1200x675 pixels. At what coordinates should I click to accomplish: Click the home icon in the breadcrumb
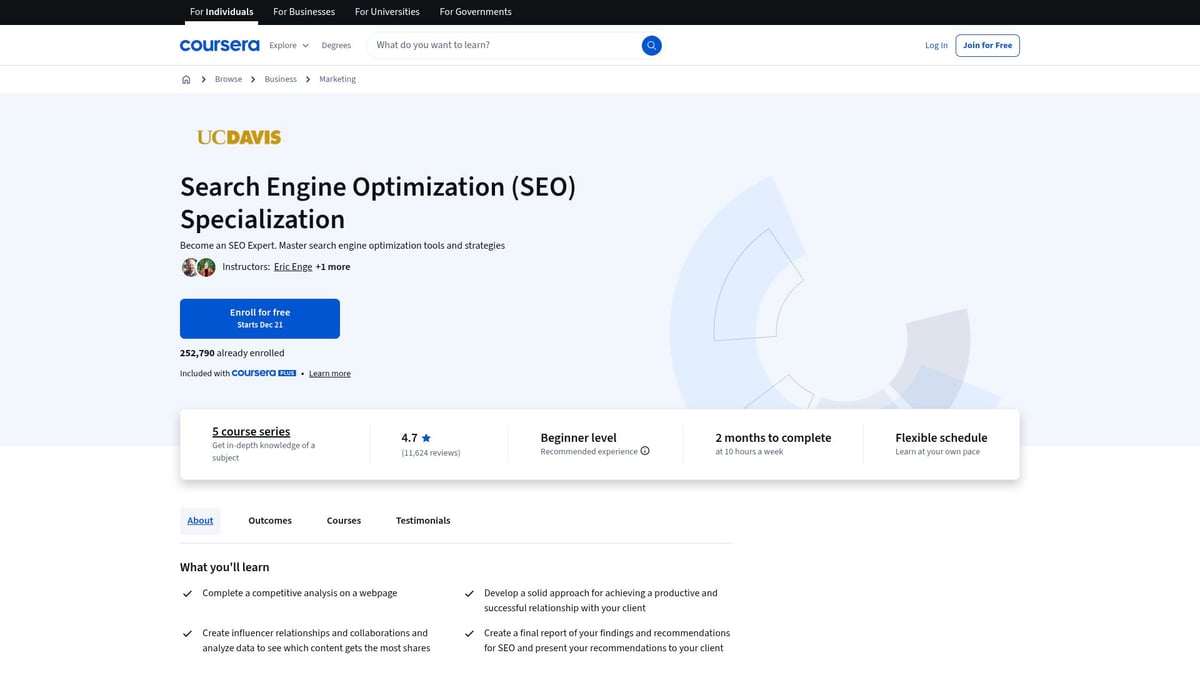pyautogui.click(x=186, y=78)
